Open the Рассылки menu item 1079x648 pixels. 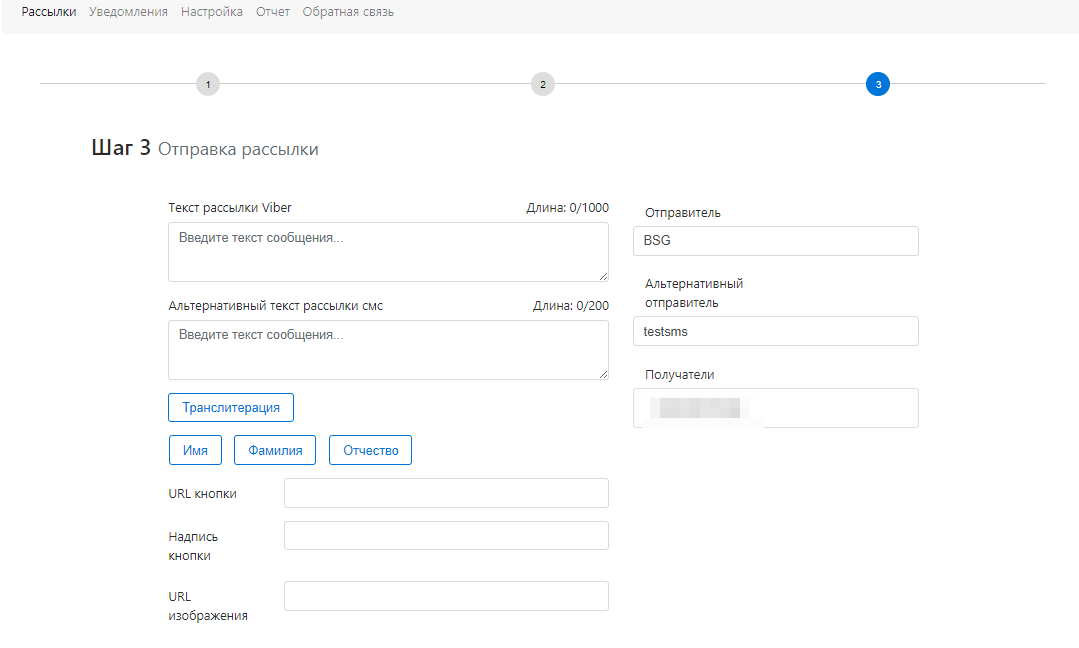[48, 12]
